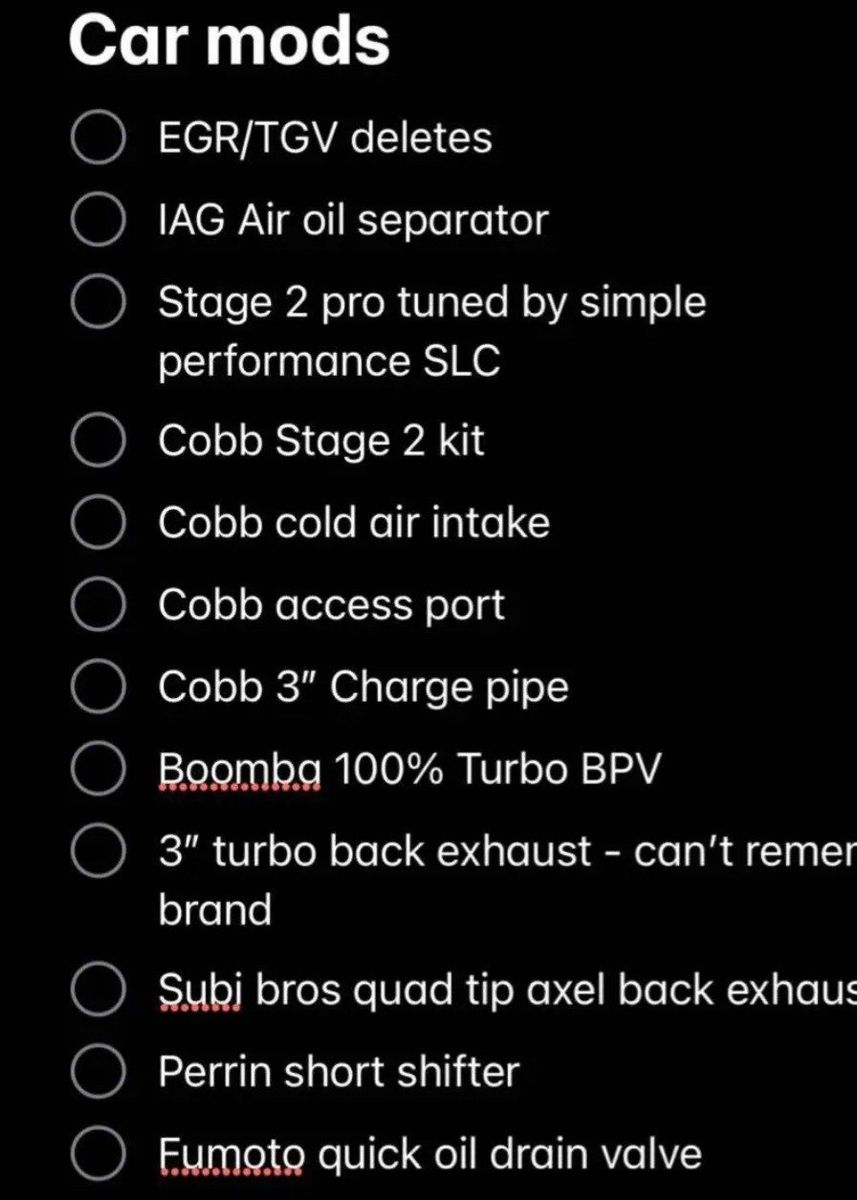Tick the Subi bros quad tip circle
The height and width of the screenshot is (1200, 857).
click(x=99, y=990)
